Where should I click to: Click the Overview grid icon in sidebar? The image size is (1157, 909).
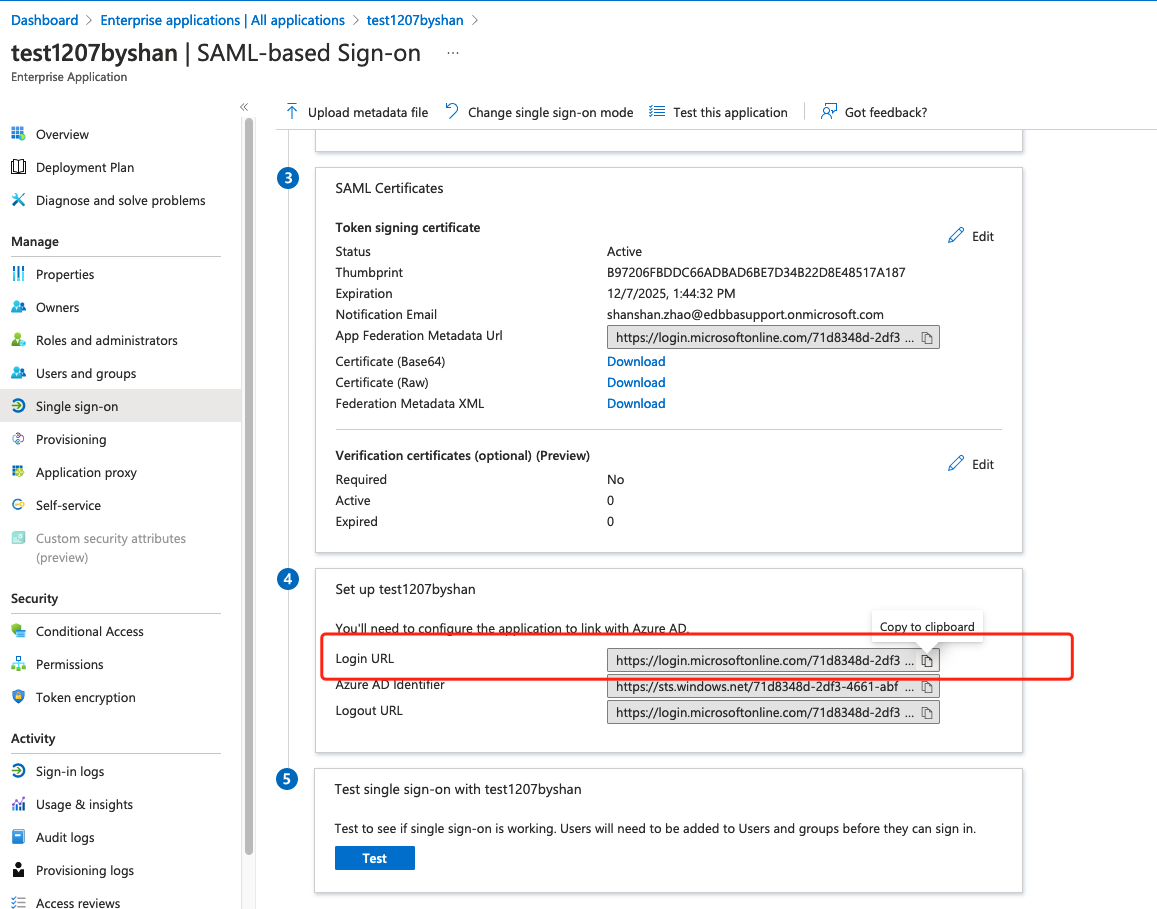pos(18,134)
